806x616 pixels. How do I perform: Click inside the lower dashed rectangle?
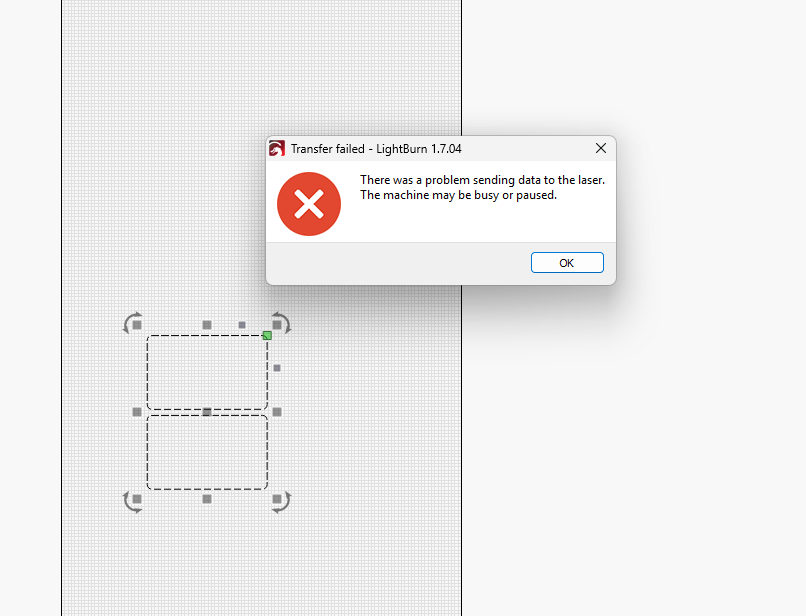[x=207, y=452]
